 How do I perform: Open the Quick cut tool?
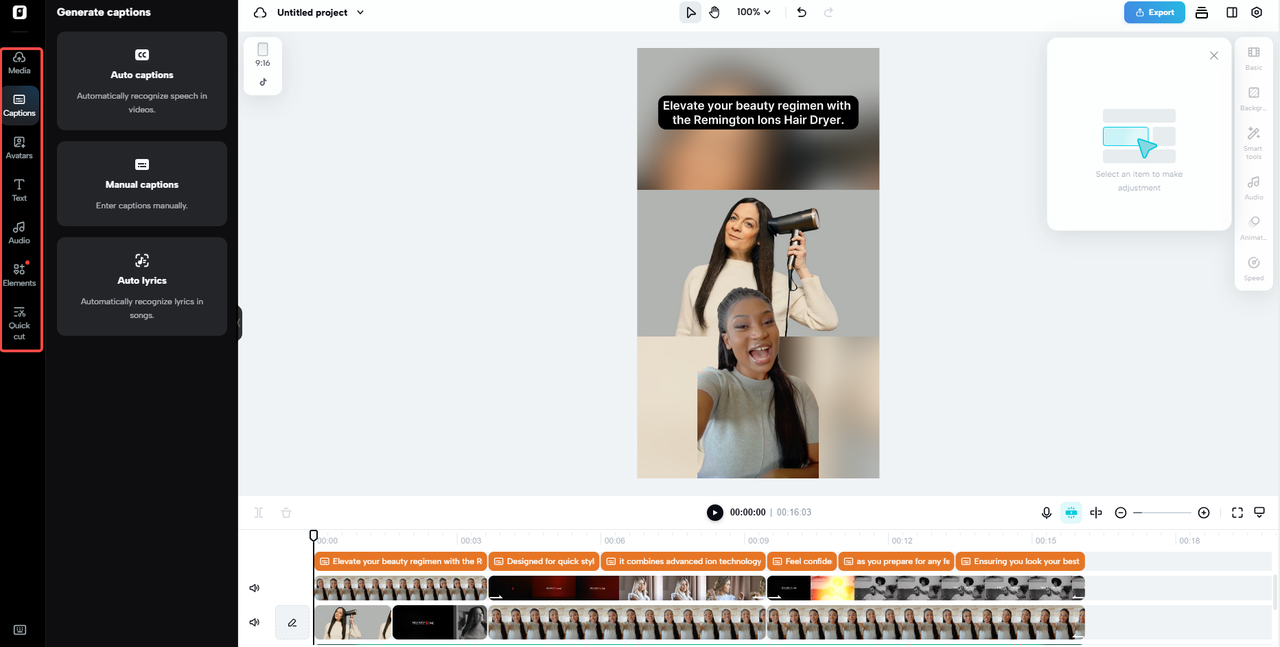pyautogui.click(x=19, y=323)
